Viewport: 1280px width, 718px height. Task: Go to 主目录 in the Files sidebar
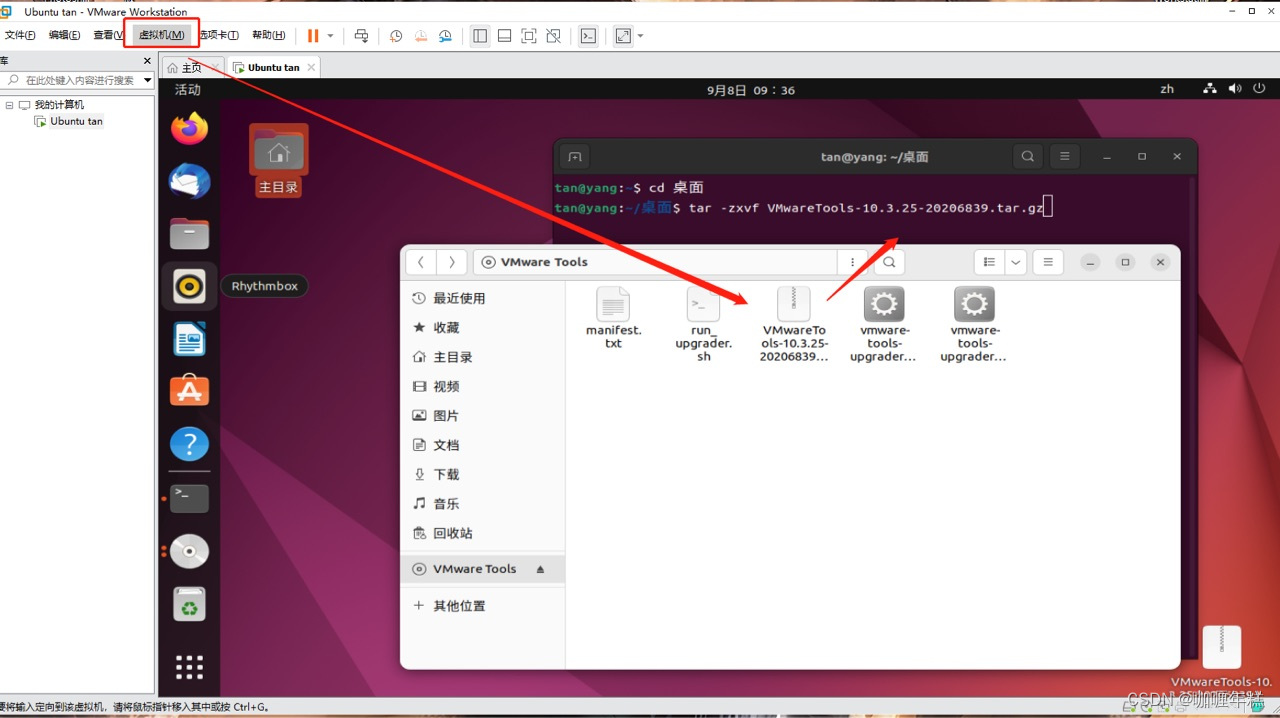point(482,357)
